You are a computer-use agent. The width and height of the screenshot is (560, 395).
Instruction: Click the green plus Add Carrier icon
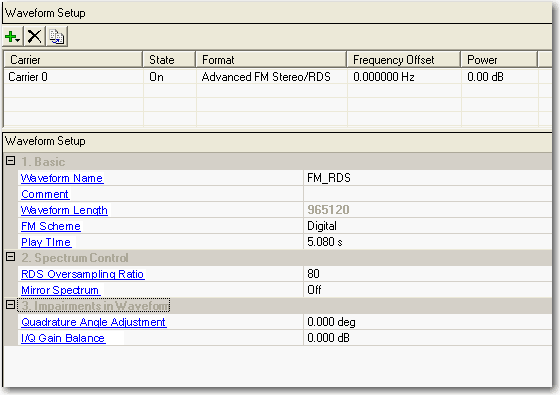12,36
